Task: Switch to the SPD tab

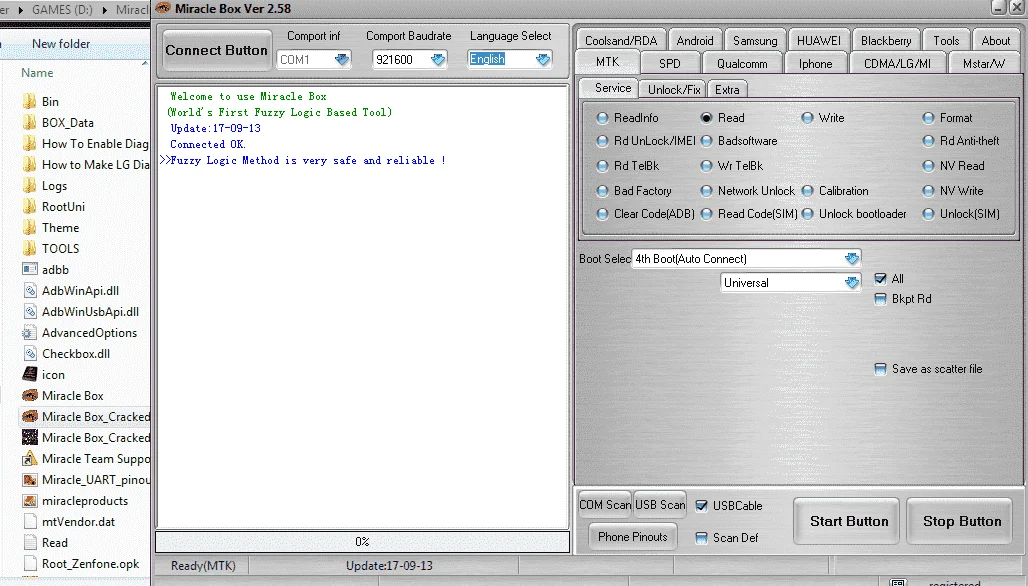Action: (669, 64)
